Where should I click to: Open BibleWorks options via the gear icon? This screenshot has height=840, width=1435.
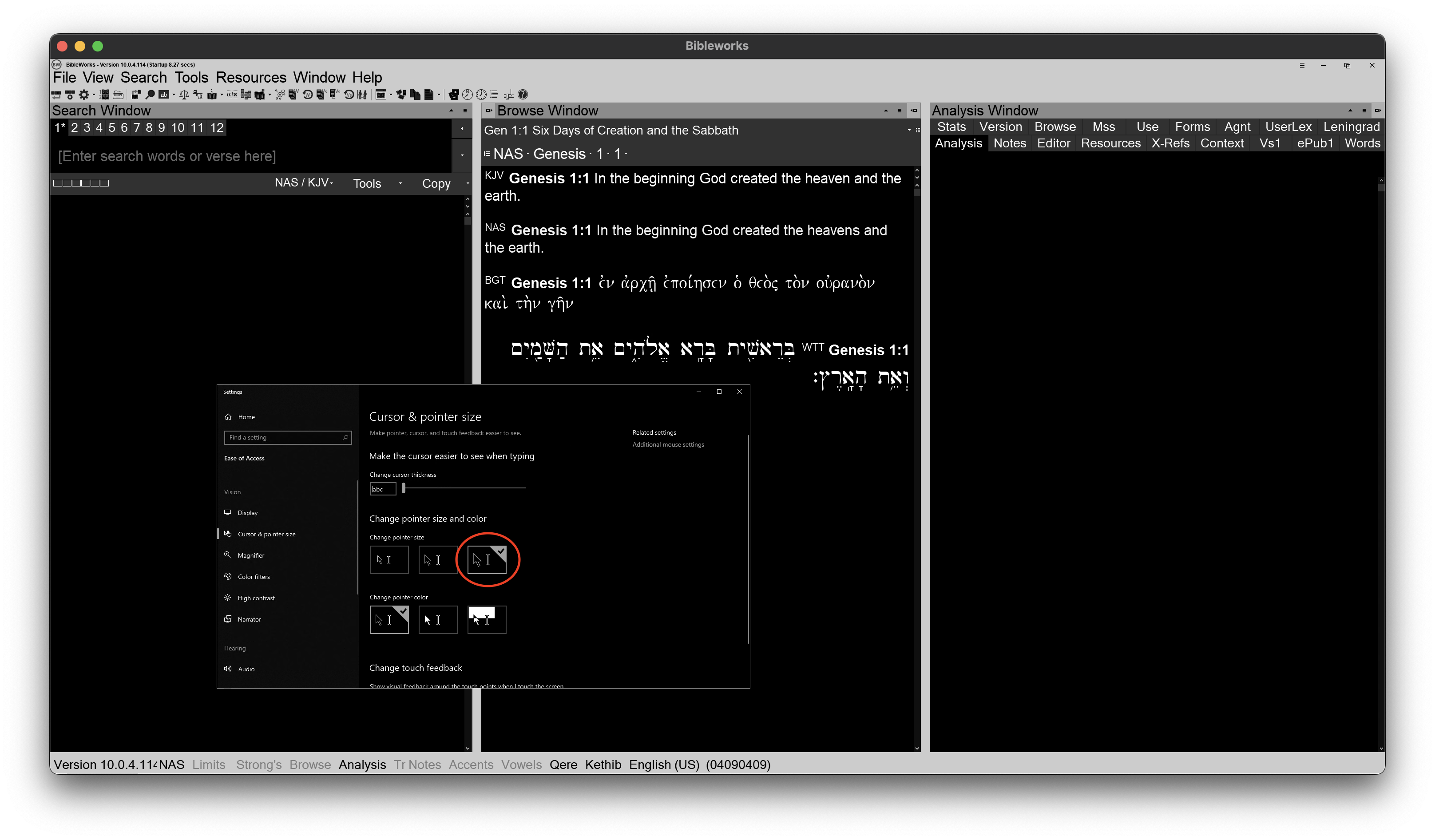tap(84, 95)
